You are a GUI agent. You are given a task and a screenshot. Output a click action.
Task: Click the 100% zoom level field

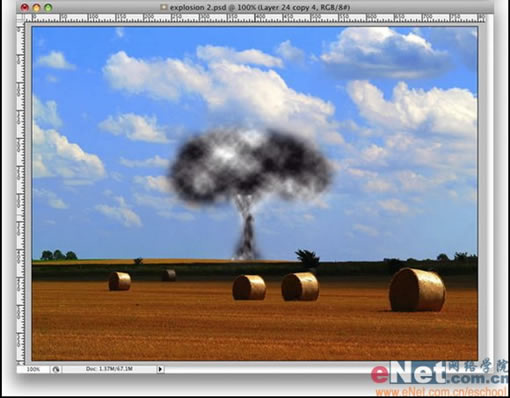(33, 369)
